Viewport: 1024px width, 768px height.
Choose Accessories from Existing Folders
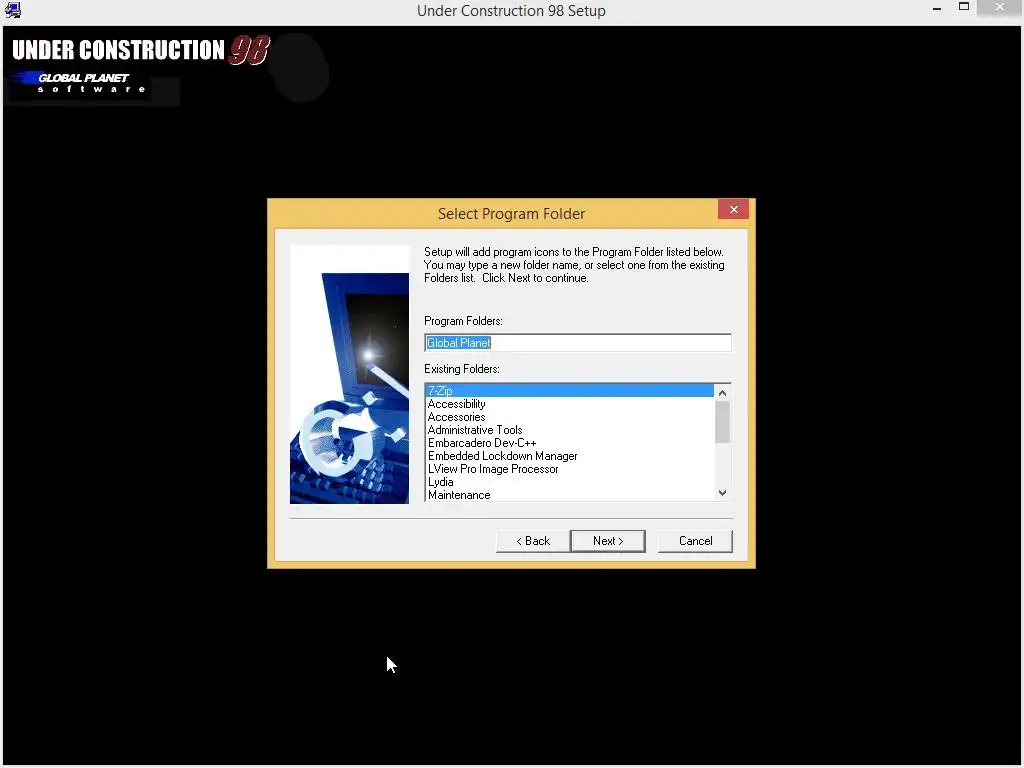(x=569, y=417)
